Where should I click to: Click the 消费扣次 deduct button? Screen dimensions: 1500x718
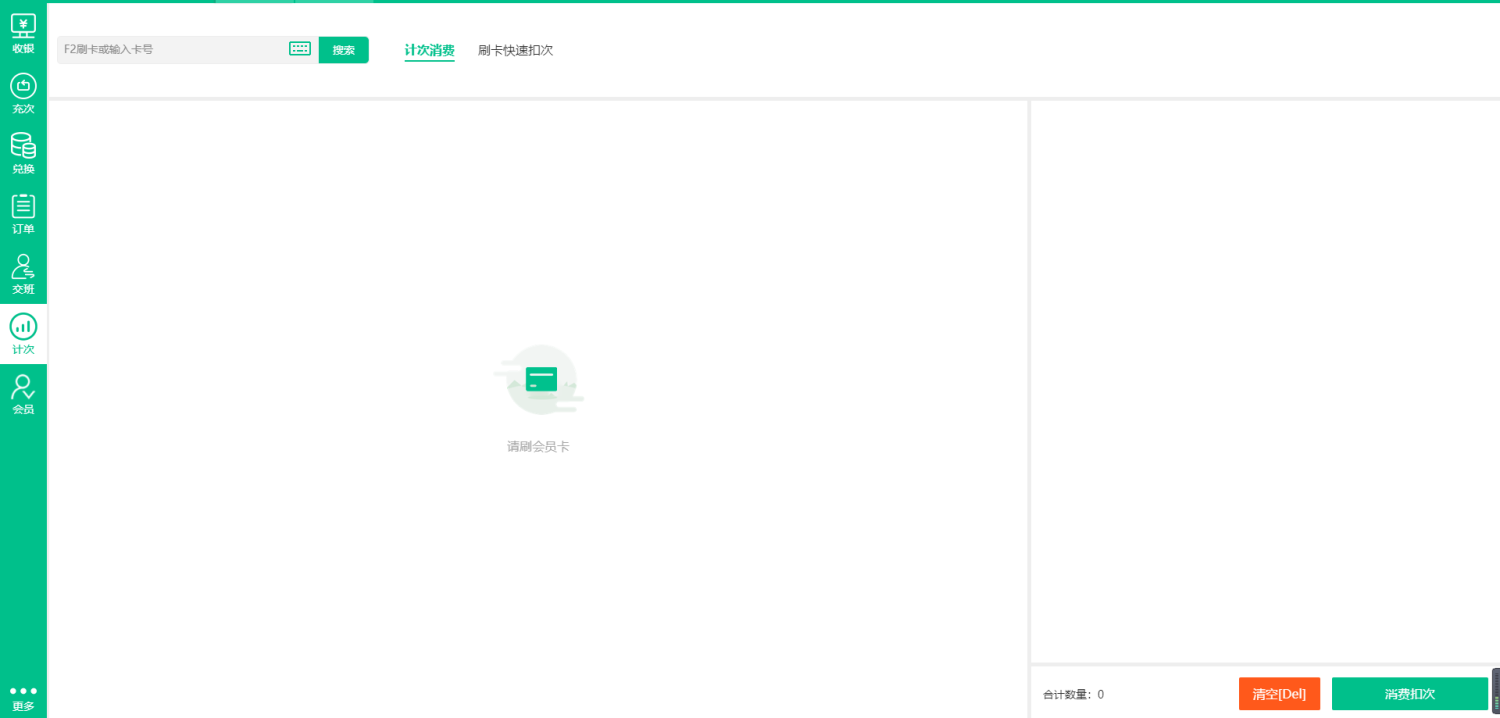tap(1408, 693)
